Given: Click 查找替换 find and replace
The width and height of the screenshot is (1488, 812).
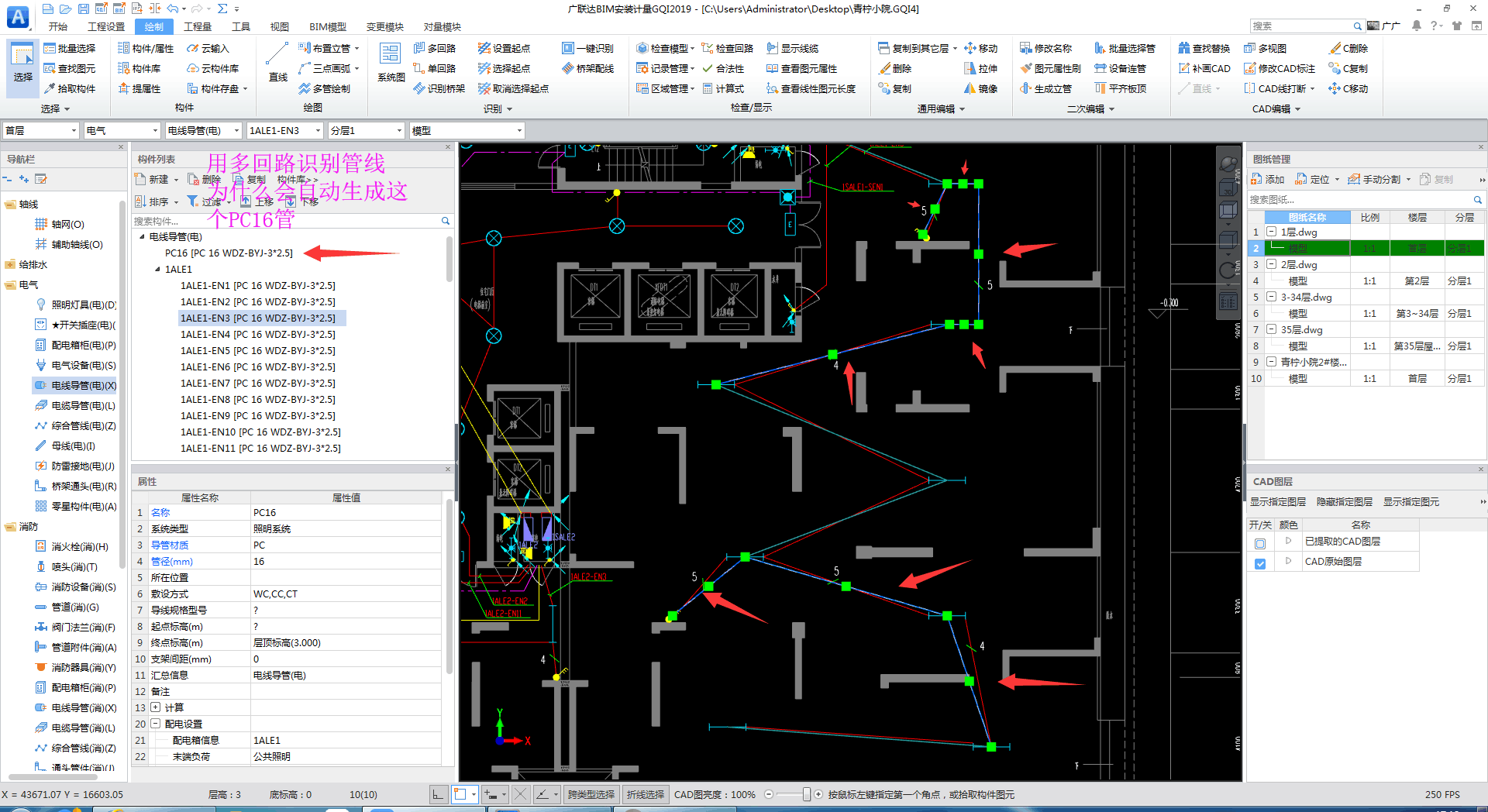Looking at the screenshot, I should [1204, 48].
